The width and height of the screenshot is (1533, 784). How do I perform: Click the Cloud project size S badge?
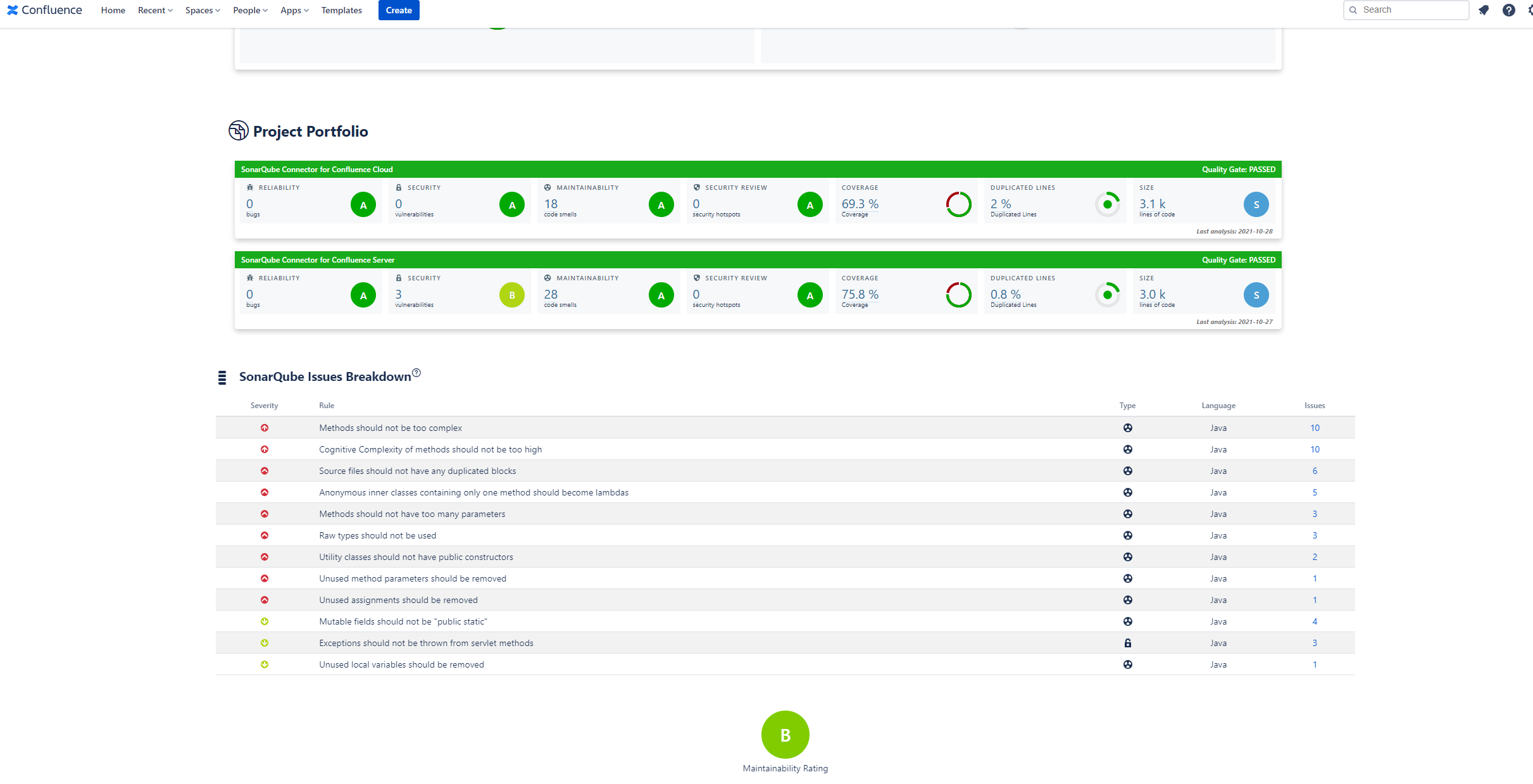point(1256,204)
